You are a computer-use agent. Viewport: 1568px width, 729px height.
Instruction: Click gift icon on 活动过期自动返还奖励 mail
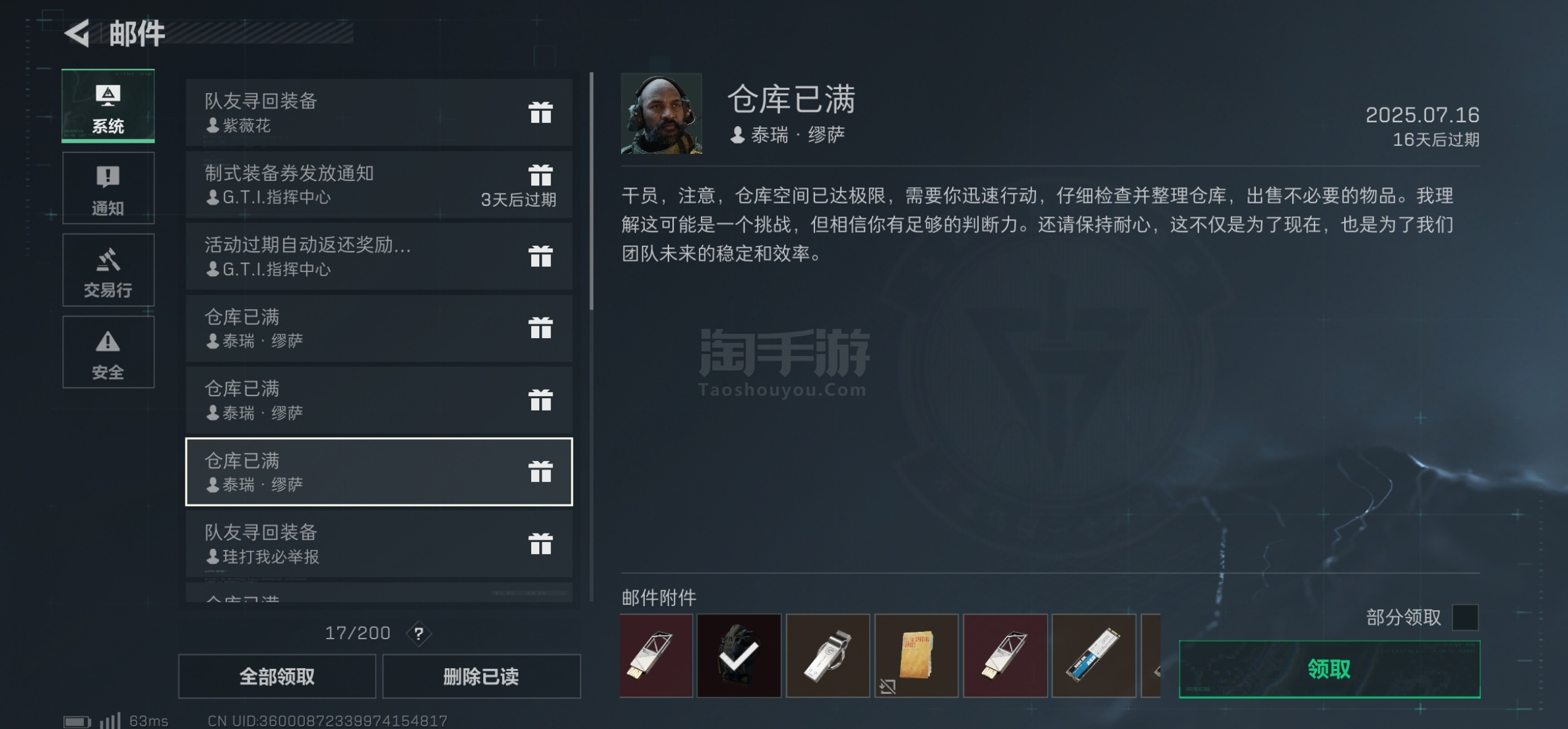[x=540, y=256]
